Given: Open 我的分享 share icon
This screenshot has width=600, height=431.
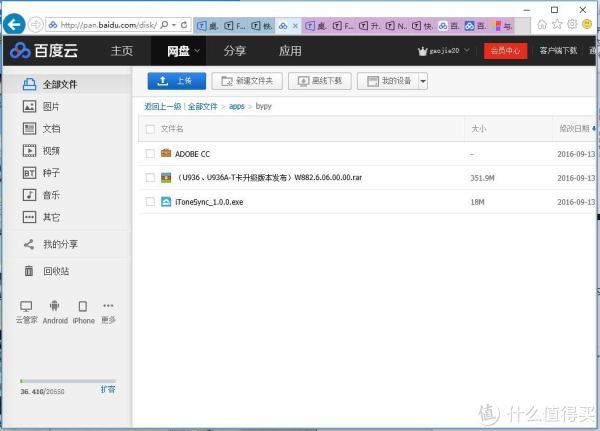Looking at the screenshot, I should 29,244.
